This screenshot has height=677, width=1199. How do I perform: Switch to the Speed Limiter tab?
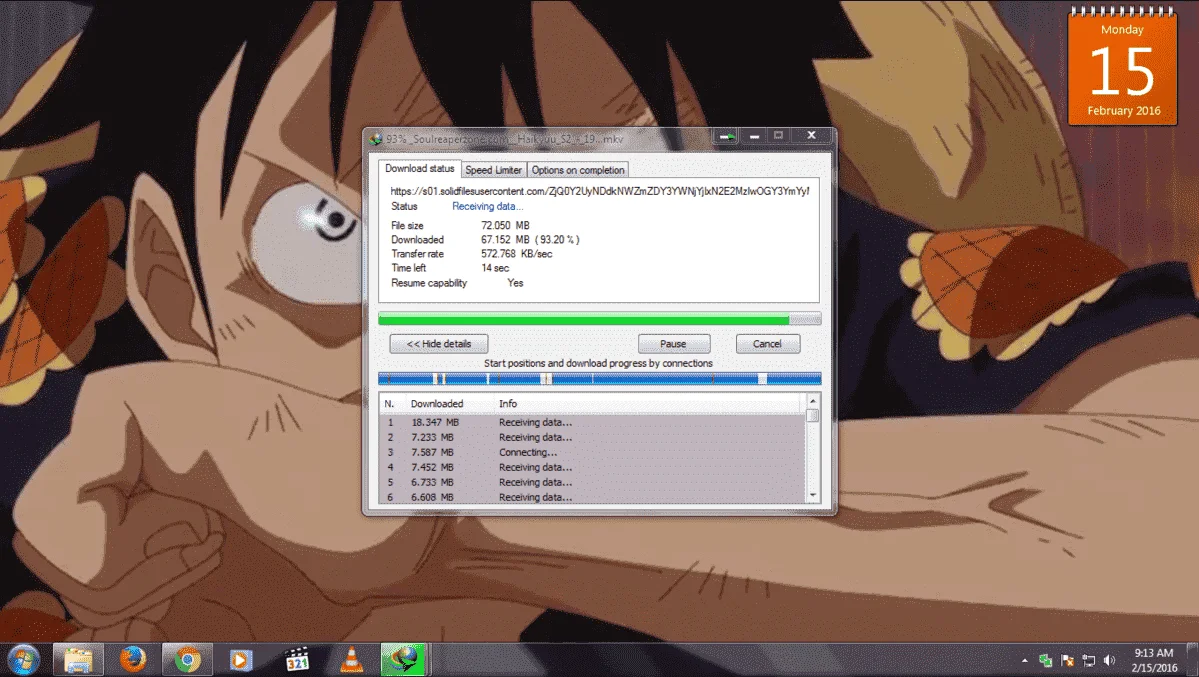493,170
